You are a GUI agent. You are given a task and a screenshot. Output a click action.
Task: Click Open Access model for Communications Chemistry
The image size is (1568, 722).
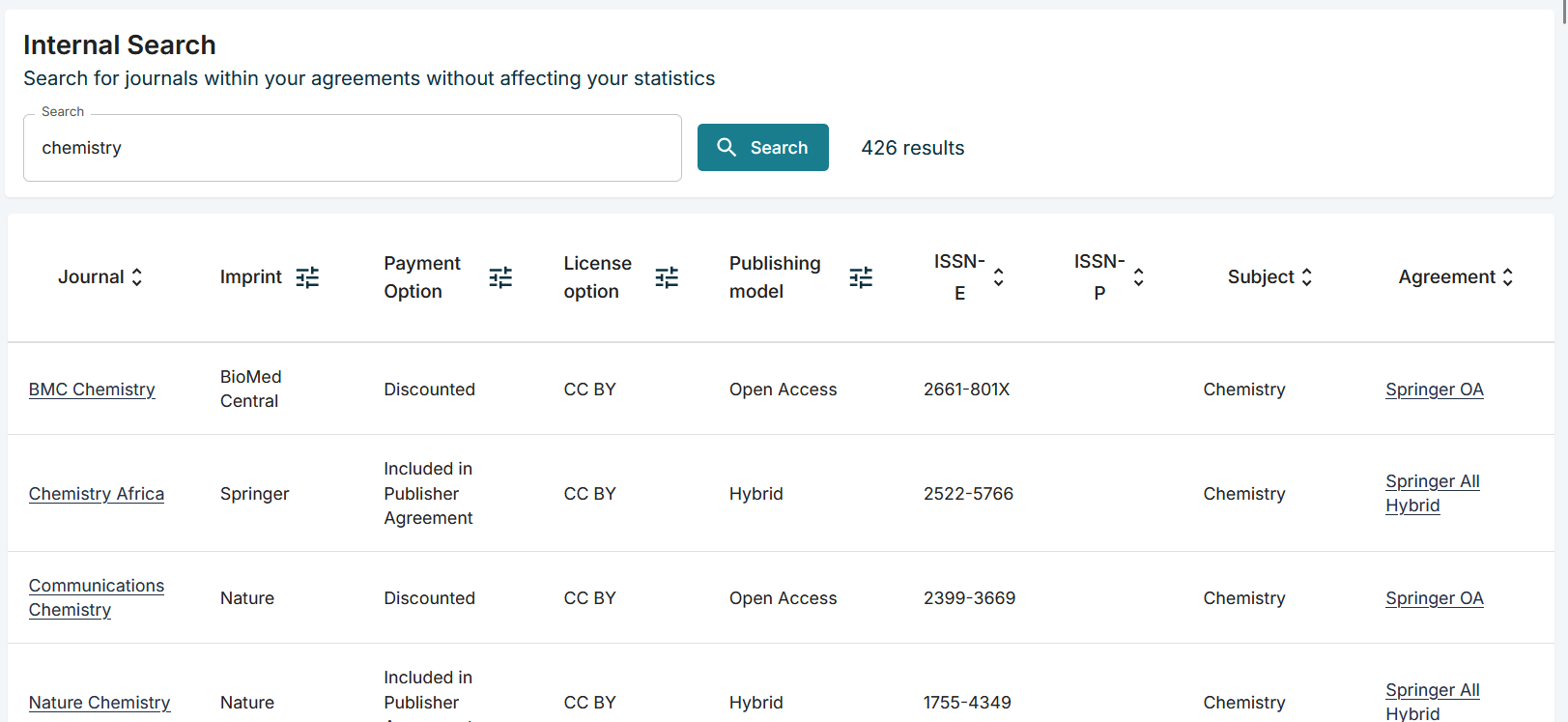(784, 598)
